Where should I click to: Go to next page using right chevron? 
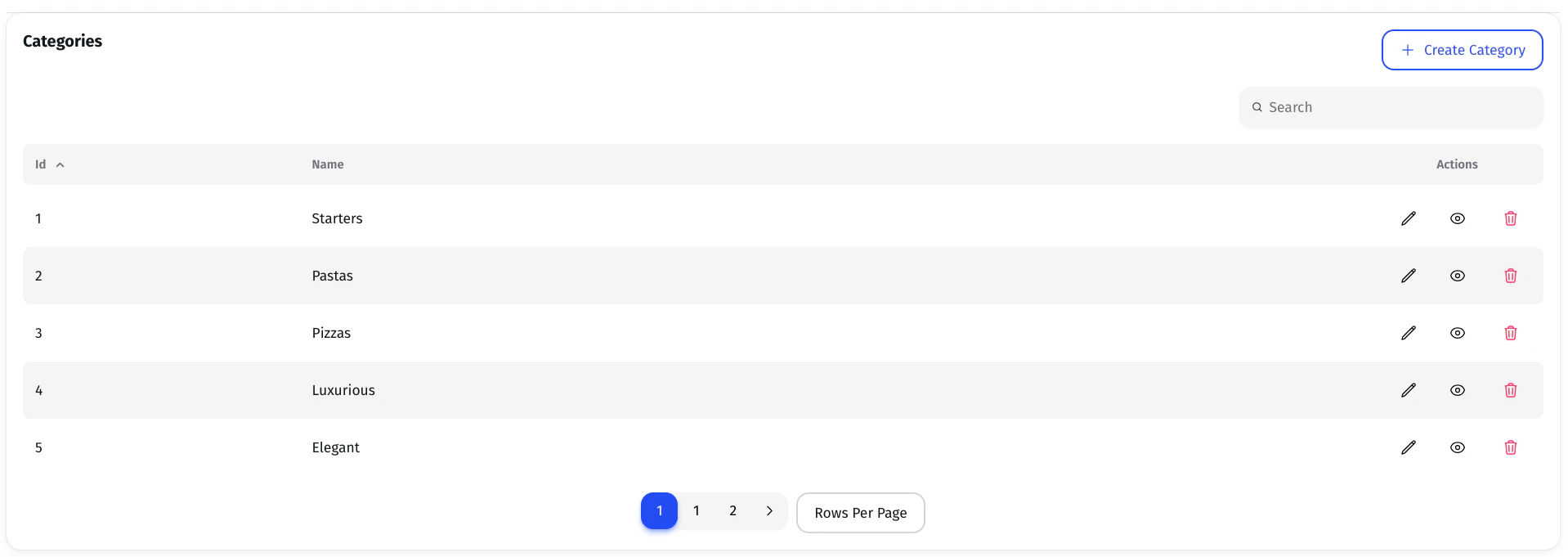click(x=768, y=510)
